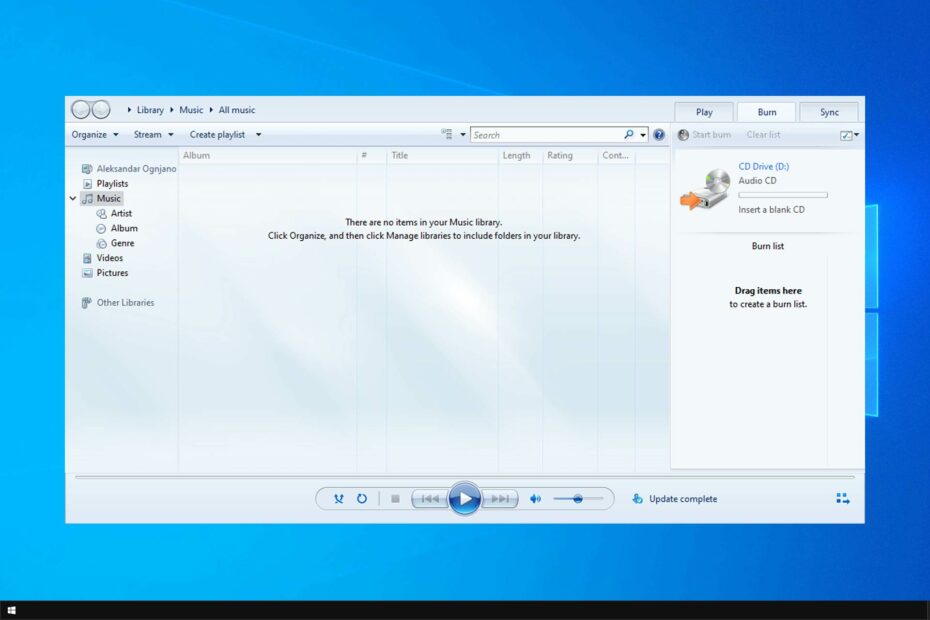Skip to the next track
The width and height of the screenshot is (930, 620).
tap(499, 498)
